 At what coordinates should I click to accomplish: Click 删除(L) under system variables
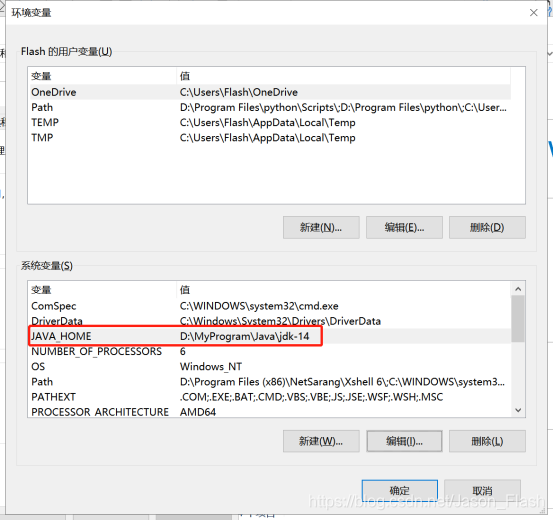point(487,441)
